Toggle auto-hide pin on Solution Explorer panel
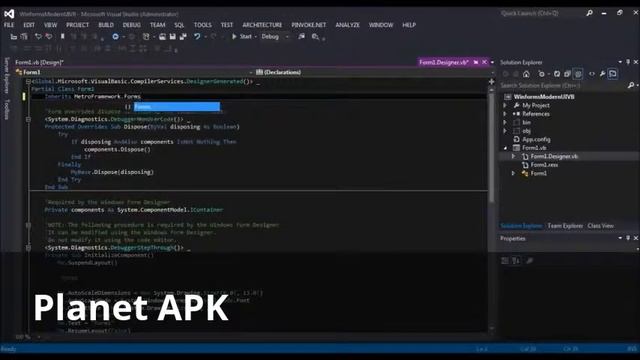 (x=628, y=62)
